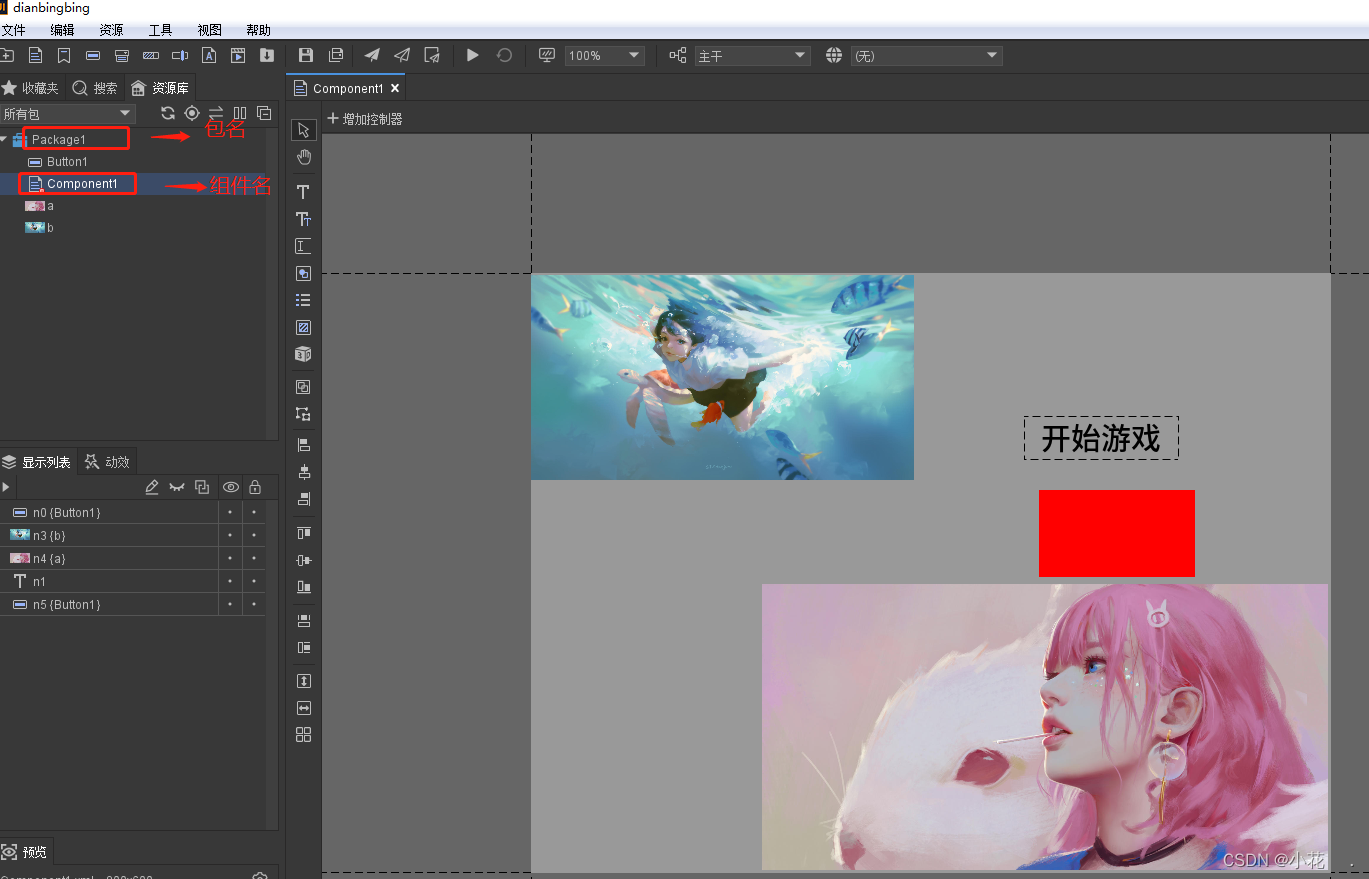This screenshot has width=1369, height=879.
Task: Click the 增加控制器 add controller button
Action: point(362,118)
